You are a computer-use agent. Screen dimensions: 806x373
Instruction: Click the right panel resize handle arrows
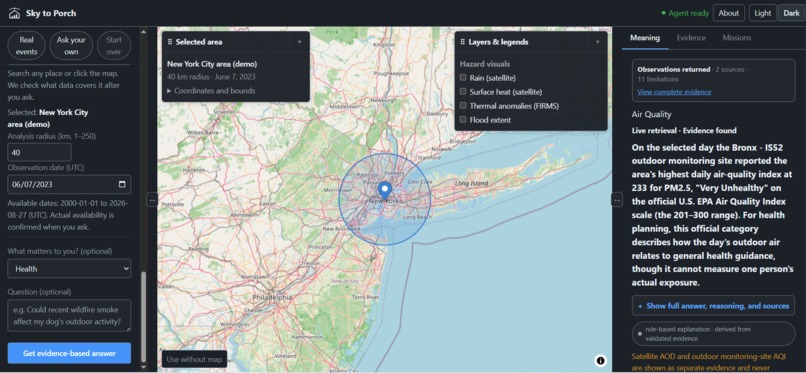(x=617, y=199)
